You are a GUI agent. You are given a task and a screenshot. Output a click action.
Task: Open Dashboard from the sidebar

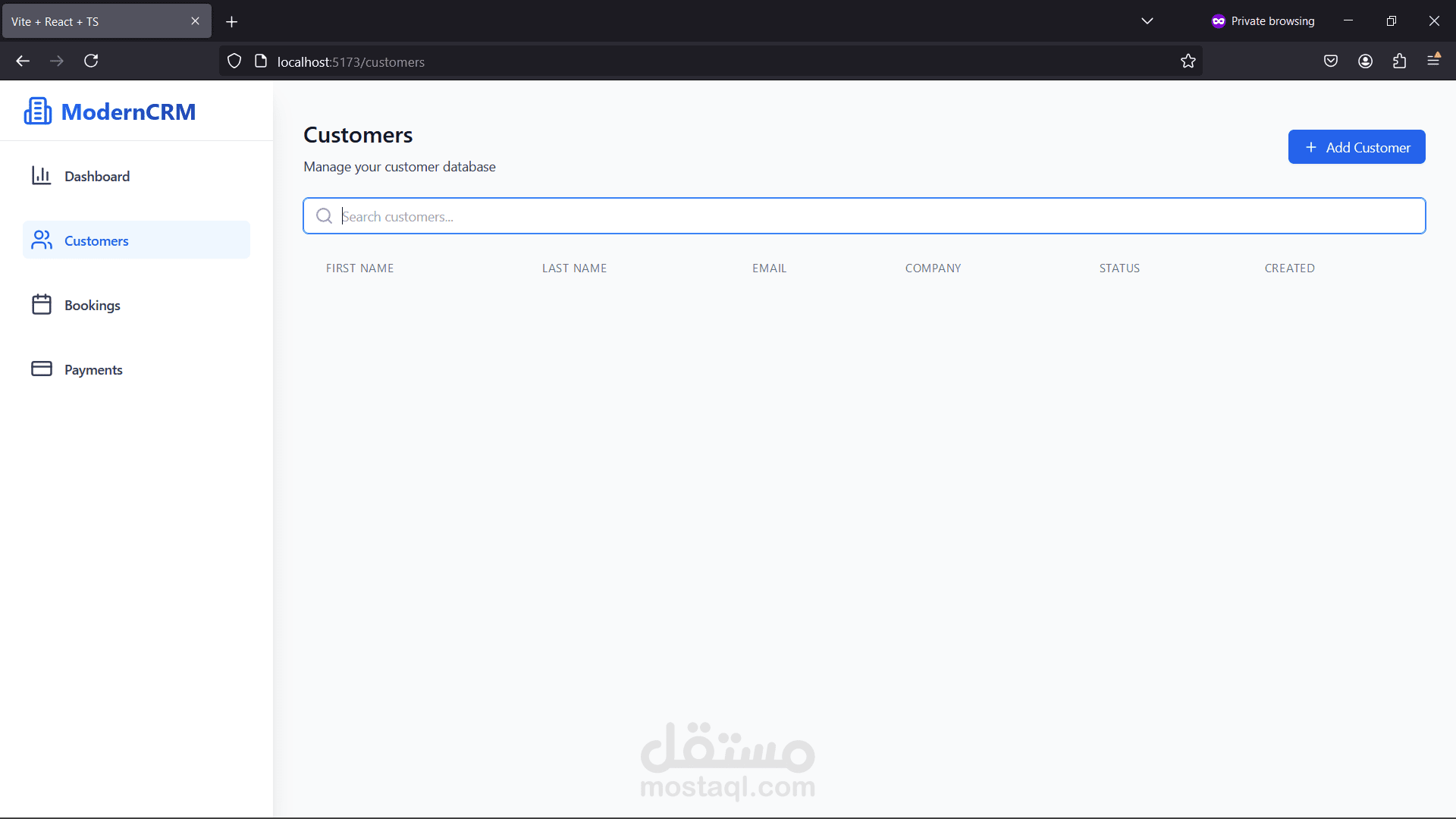97,176
